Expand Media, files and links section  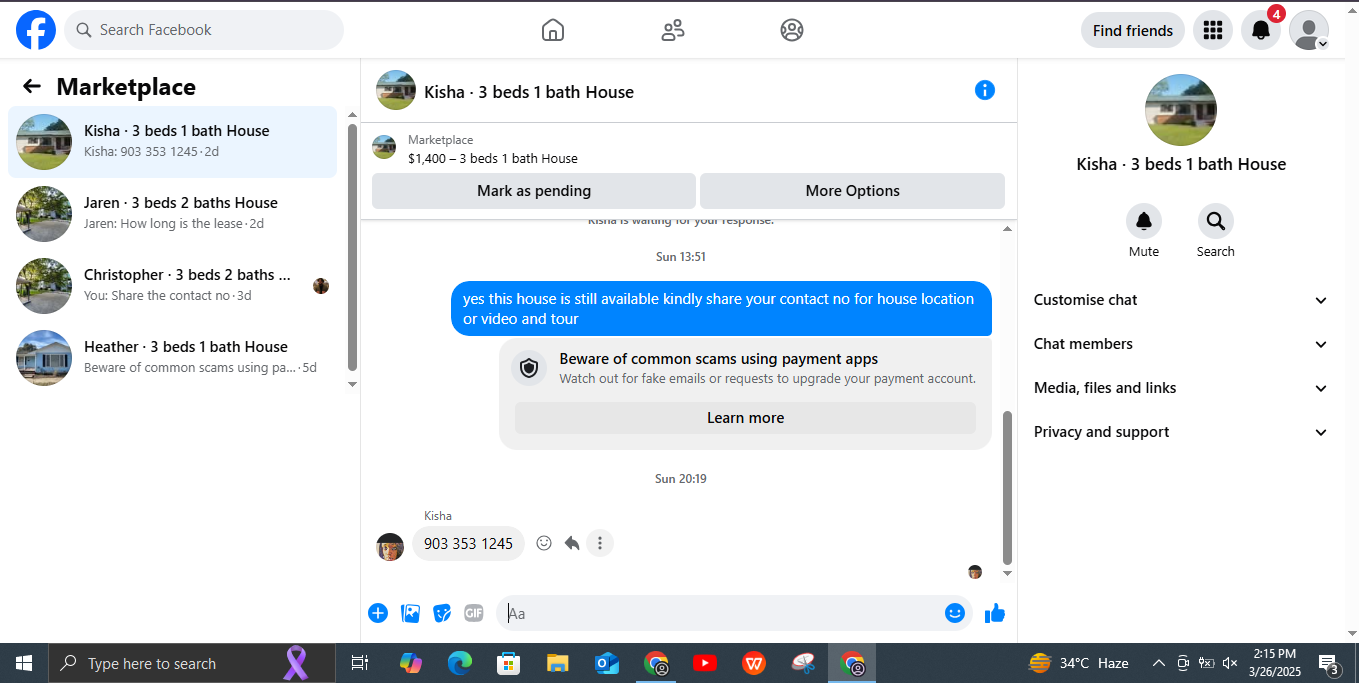1181,388
